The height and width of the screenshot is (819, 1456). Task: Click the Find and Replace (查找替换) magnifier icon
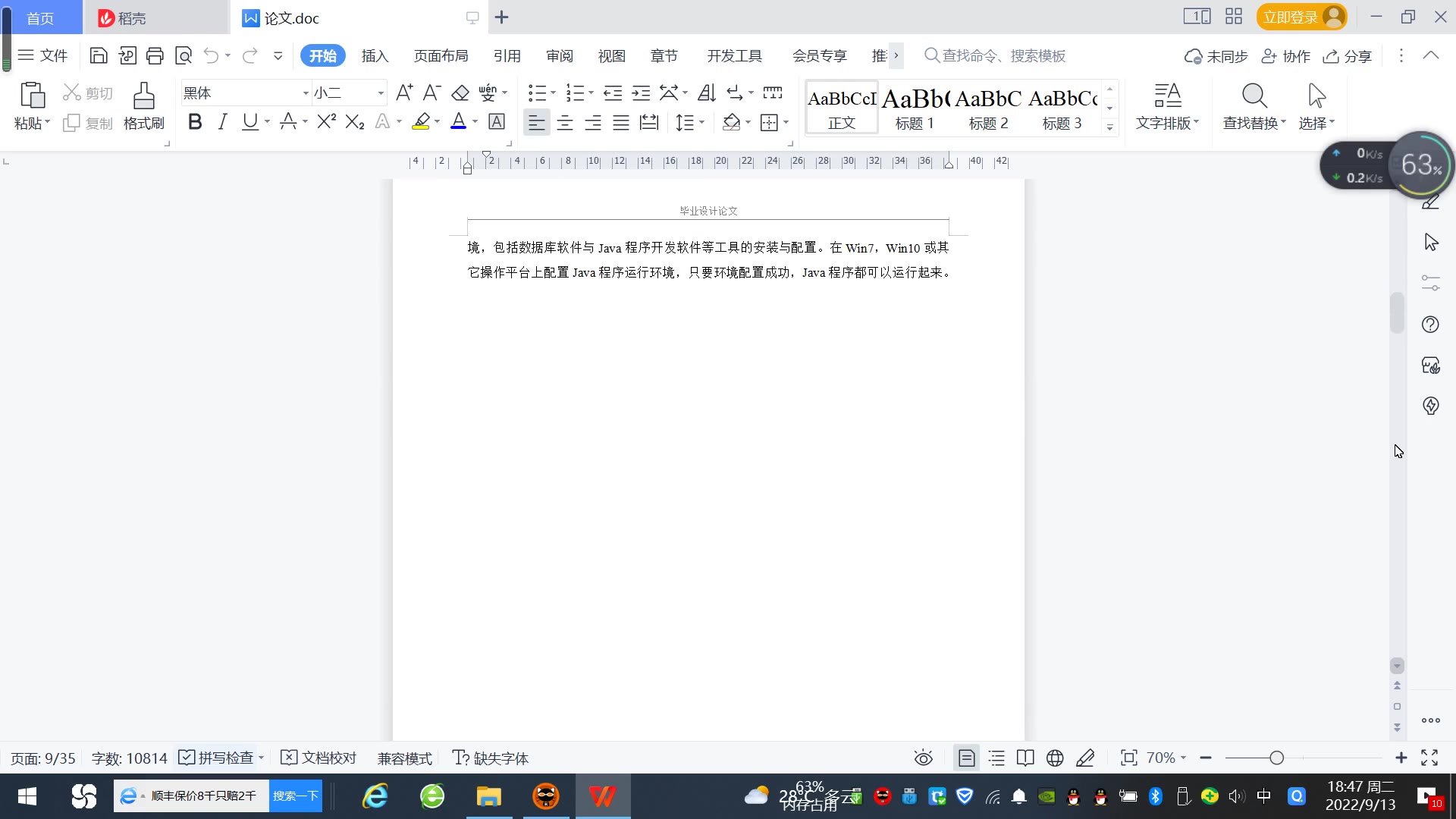[1254, 96]
